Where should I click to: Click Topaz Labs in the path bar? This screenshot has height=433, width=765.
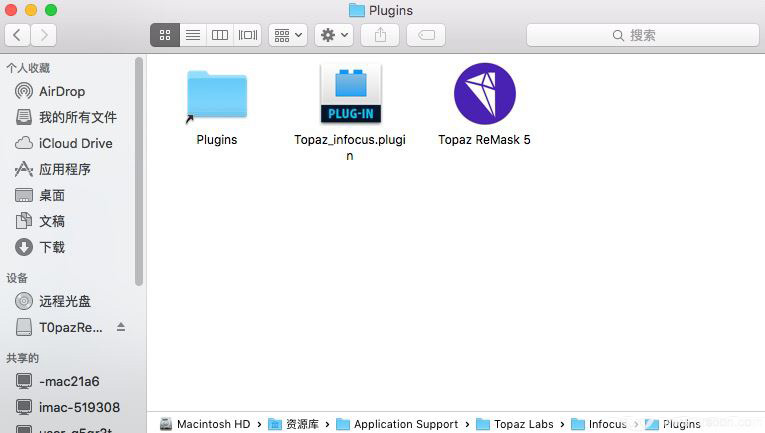point(515,424)
